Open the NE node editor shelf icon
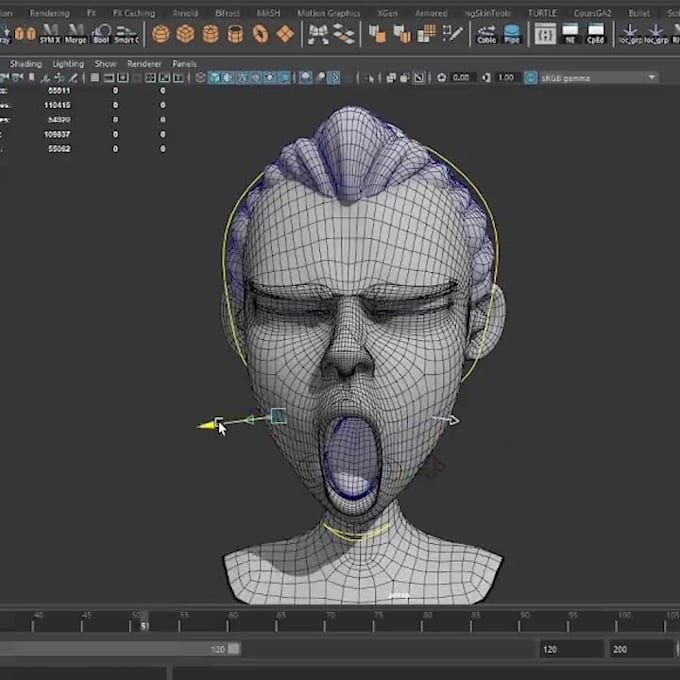Viewport: 680px width, 680px height. click(x=572, y=34)
